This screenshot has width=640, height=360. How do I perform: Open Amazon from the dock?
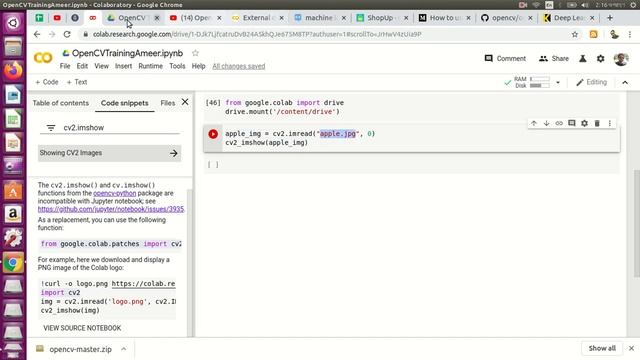point(13,214)
